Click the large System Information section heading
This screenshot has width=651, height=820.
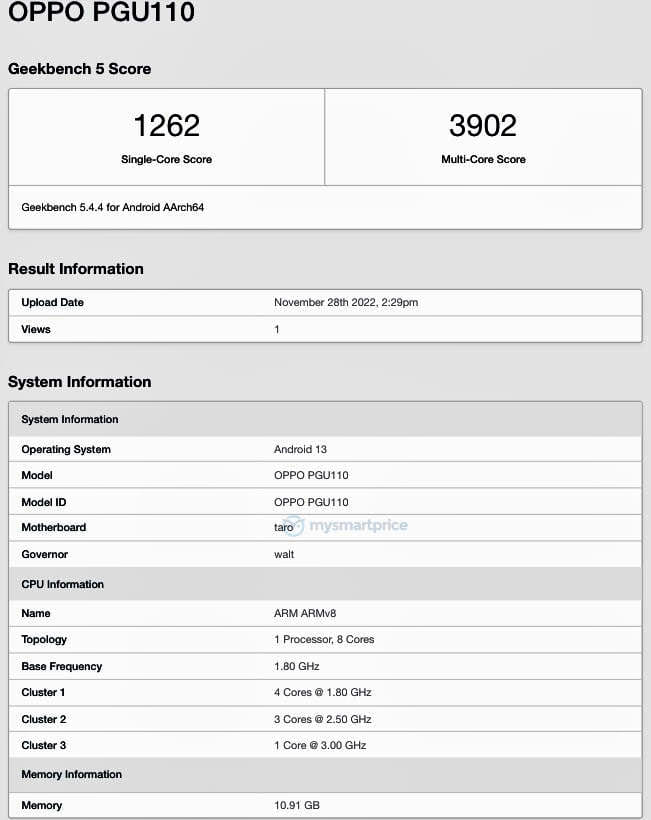click(x=79, y=382)
